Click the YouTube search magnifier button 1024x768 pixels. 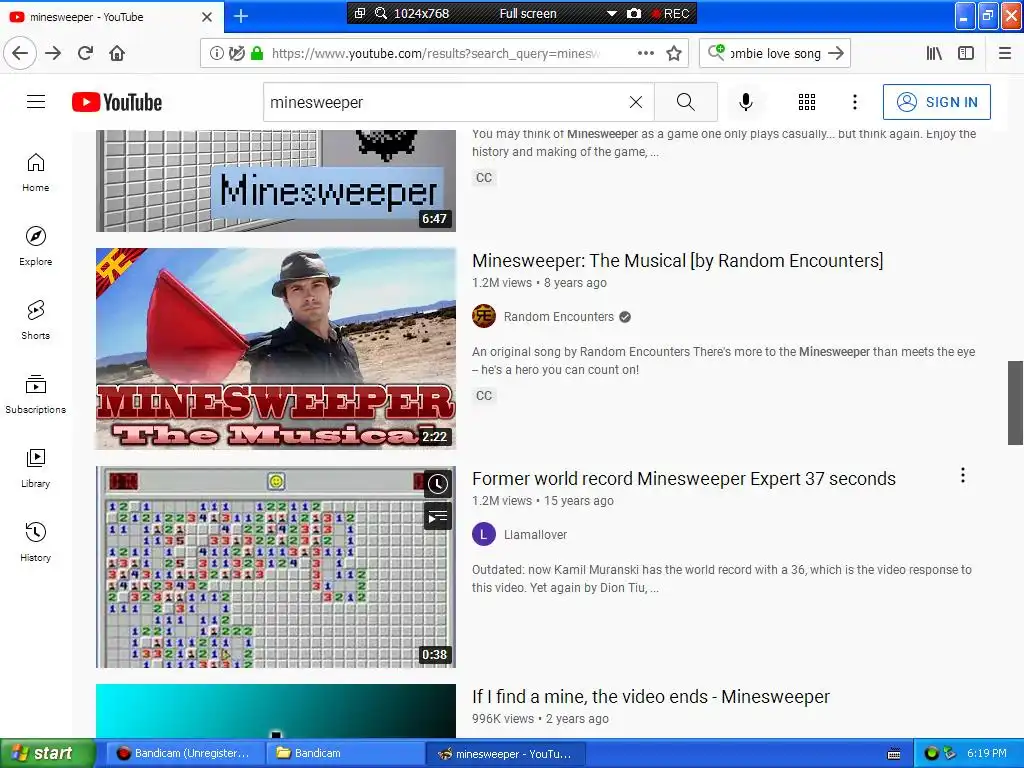pyautogui.click(x=686, y=102)
